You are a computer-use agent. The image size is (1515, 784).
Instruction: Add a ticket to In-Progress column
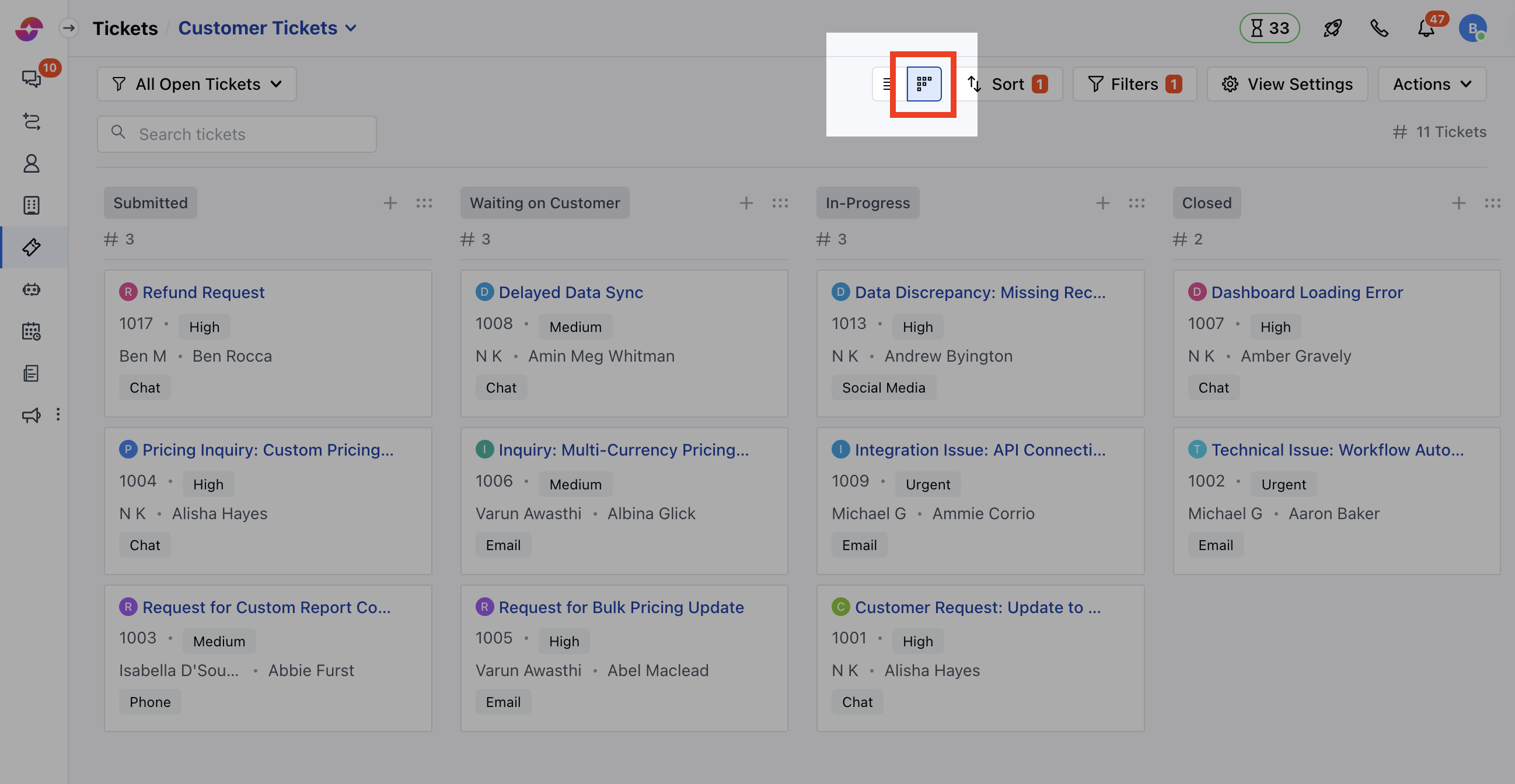tap(1103, 203)
